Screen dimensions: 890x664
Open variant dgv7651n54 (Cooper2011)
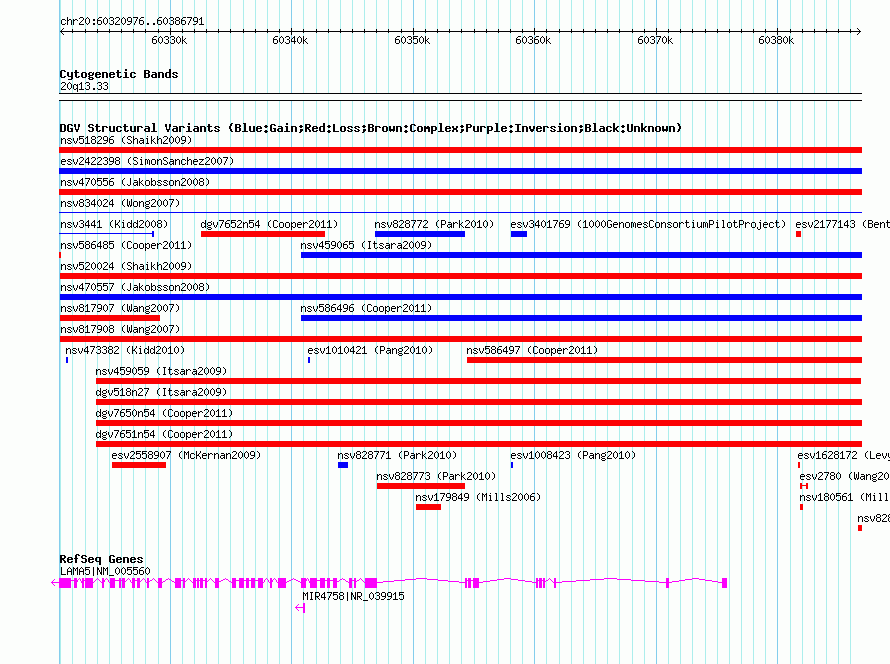(x=165, y=434)
